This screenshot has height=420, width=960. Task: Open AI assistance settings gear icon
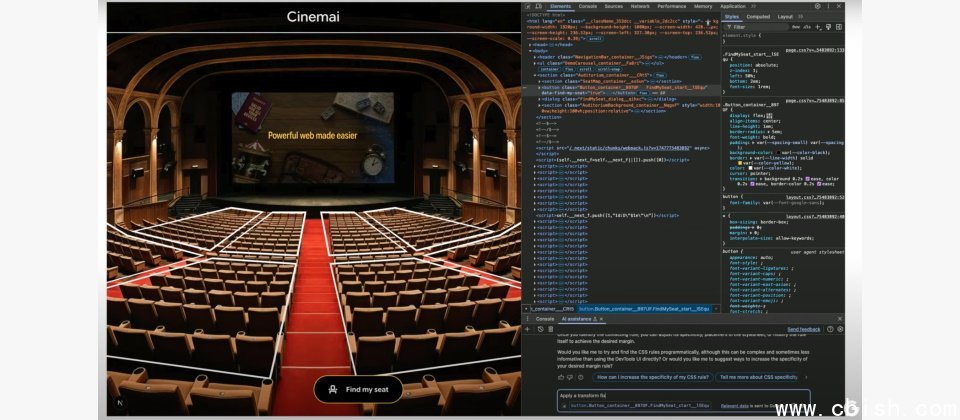[840, 329]
